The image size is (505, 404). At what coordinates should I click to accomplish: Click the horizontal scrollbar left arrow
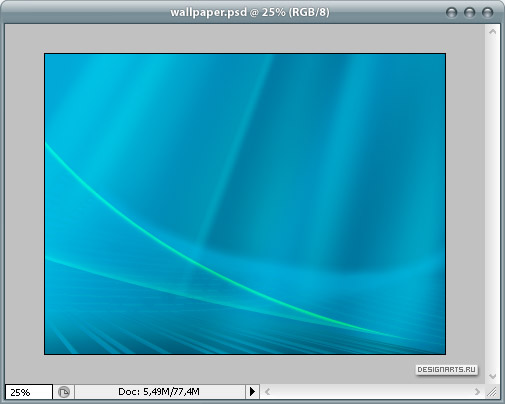[267, 392]
